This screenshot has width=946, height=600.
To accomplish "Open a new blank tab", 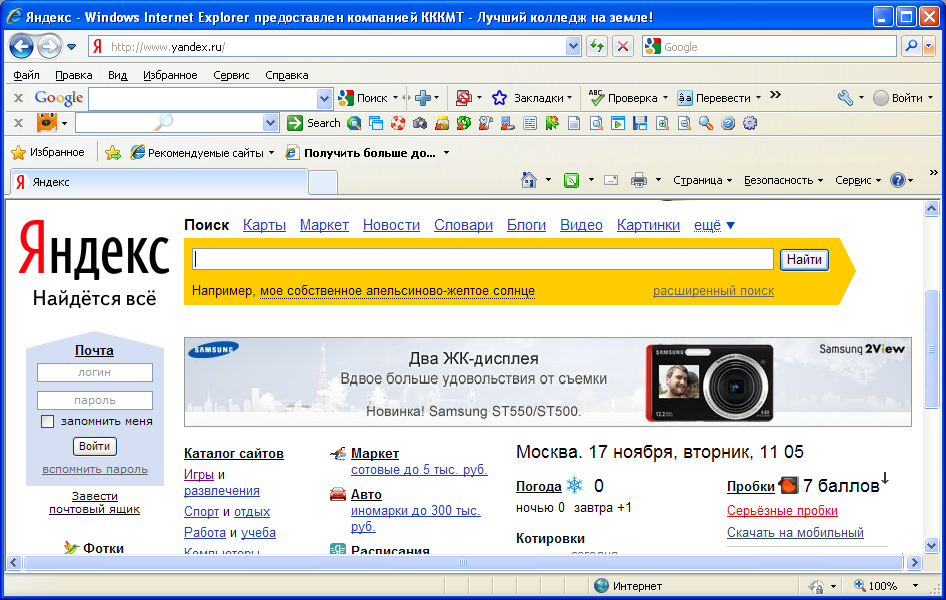I will click(323, 183).
